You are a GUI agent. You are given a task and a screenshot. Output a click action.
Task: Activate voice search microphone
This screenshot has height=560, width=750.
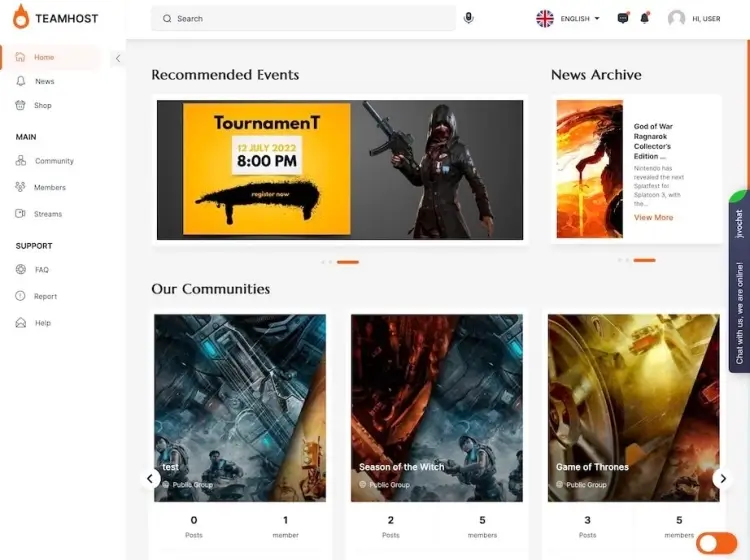click(x=469, y=18)
